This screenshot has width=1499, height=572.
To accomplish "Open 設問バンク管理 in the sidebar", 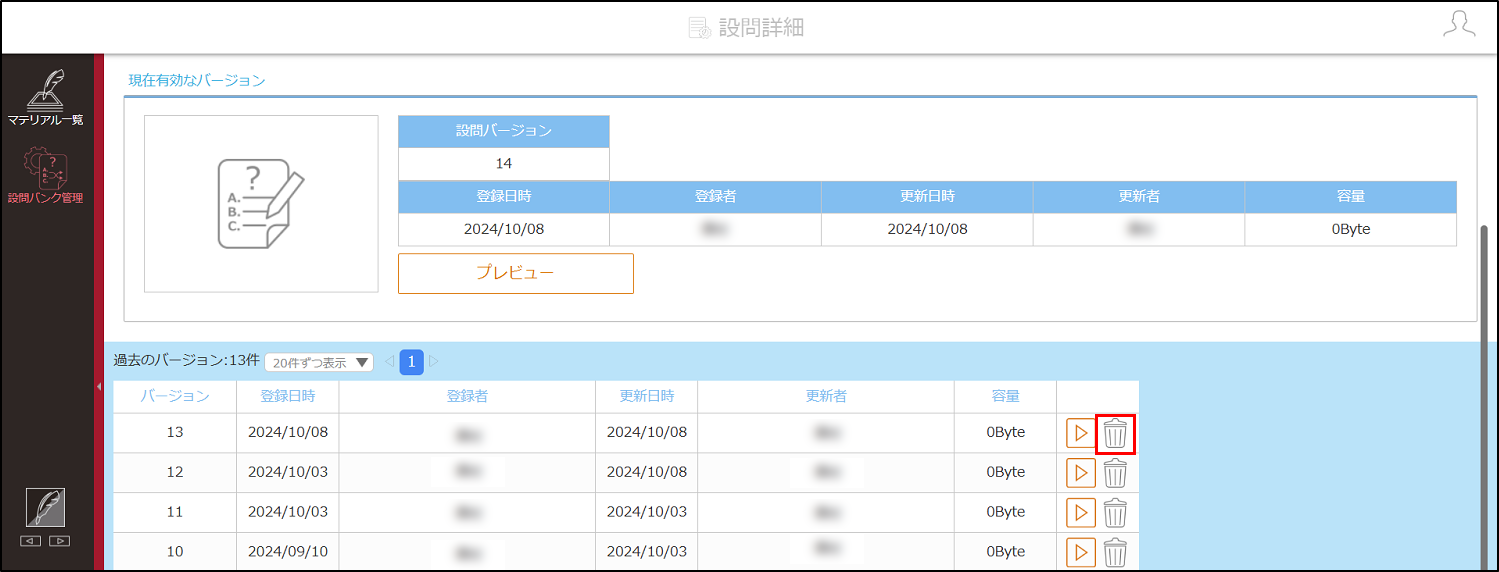I will [x=45, y=175].
